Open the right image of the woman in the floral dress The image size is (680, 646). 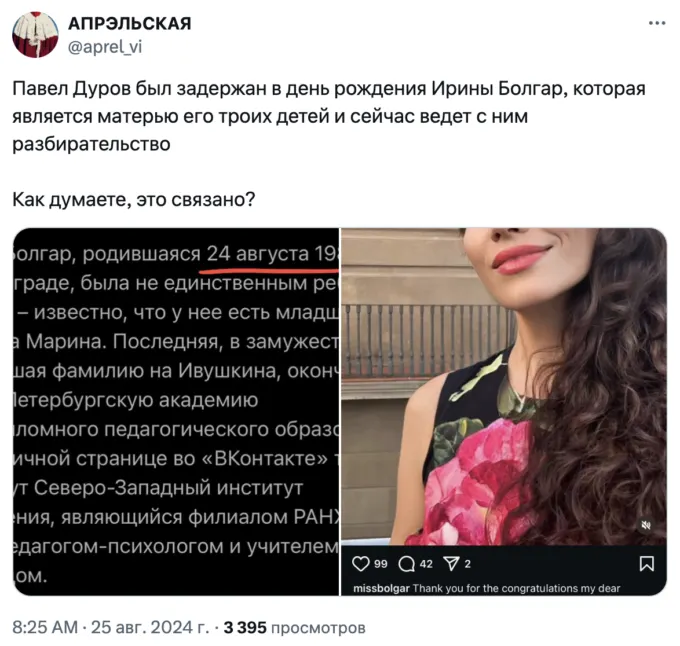tap(504, 386)
